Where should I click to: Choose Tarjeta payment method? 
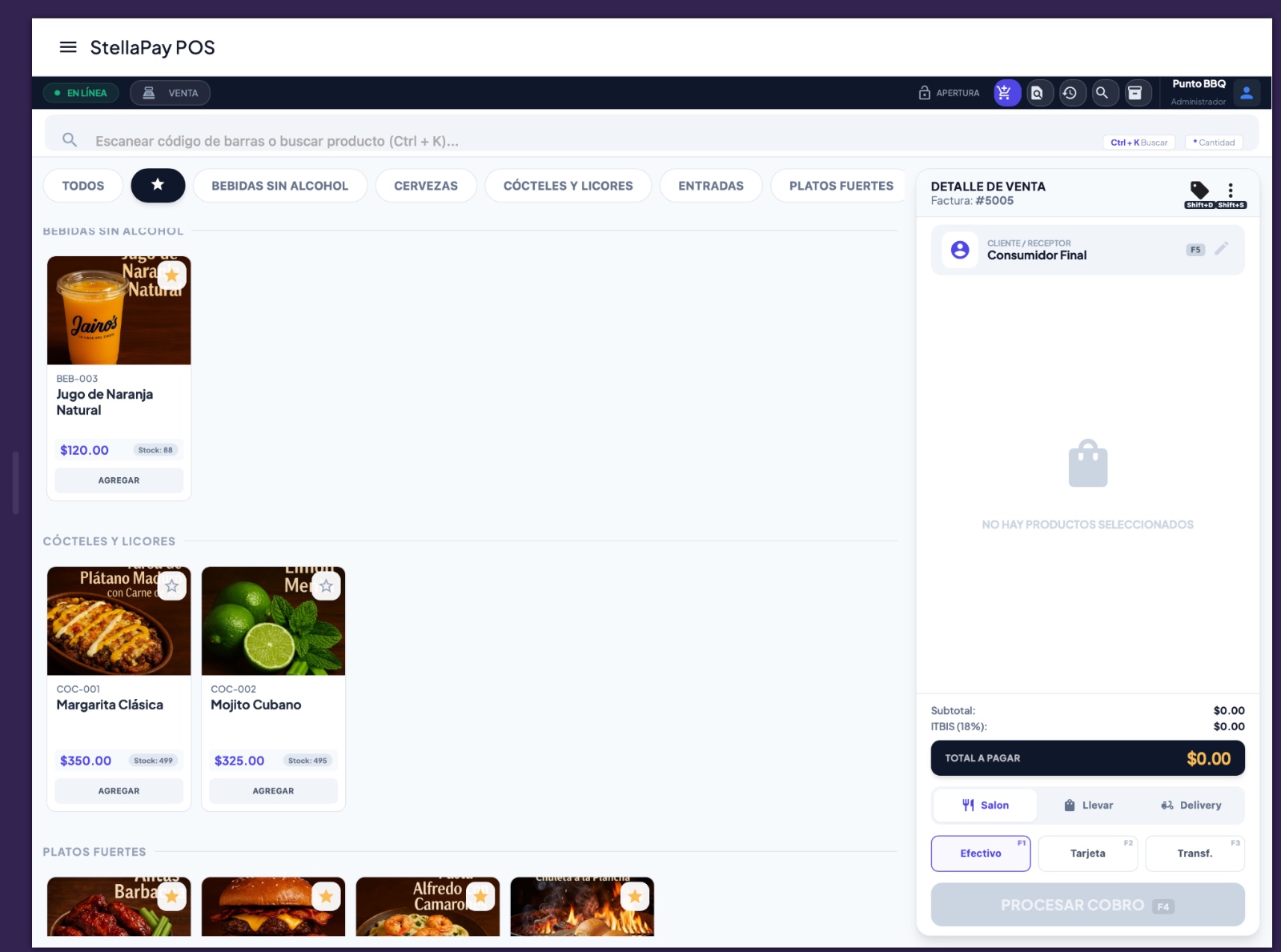(1088, 854)
